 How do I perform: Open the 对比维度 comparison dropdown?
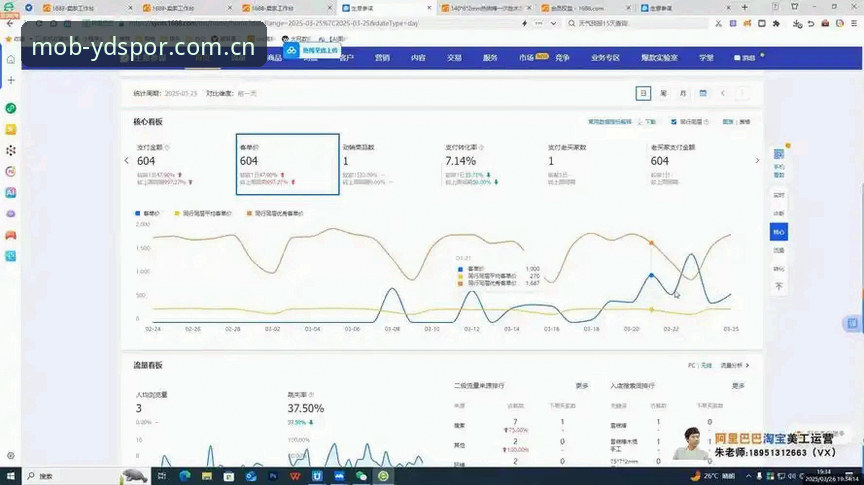pyautogui.click(x=231, y=94)
